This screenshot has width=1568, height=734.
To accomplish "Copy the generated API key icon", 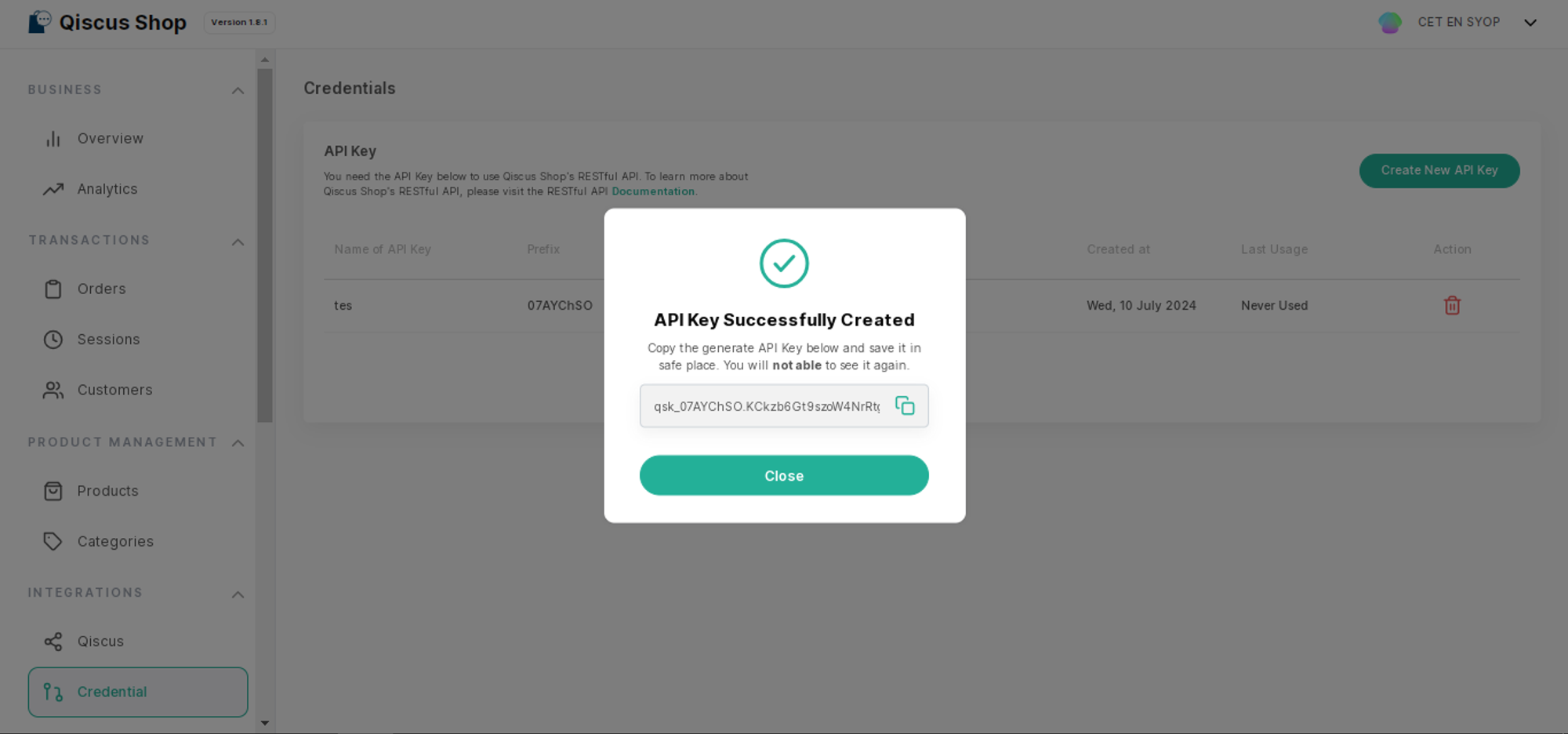I will (905, 405).
